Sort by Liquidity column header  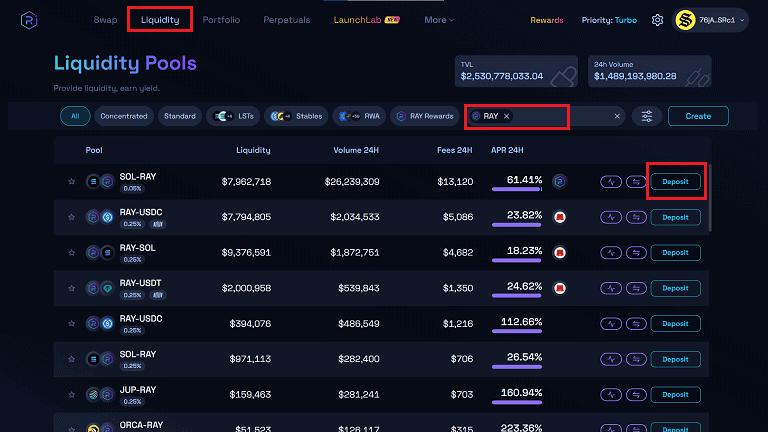click(x=253, y=150)
